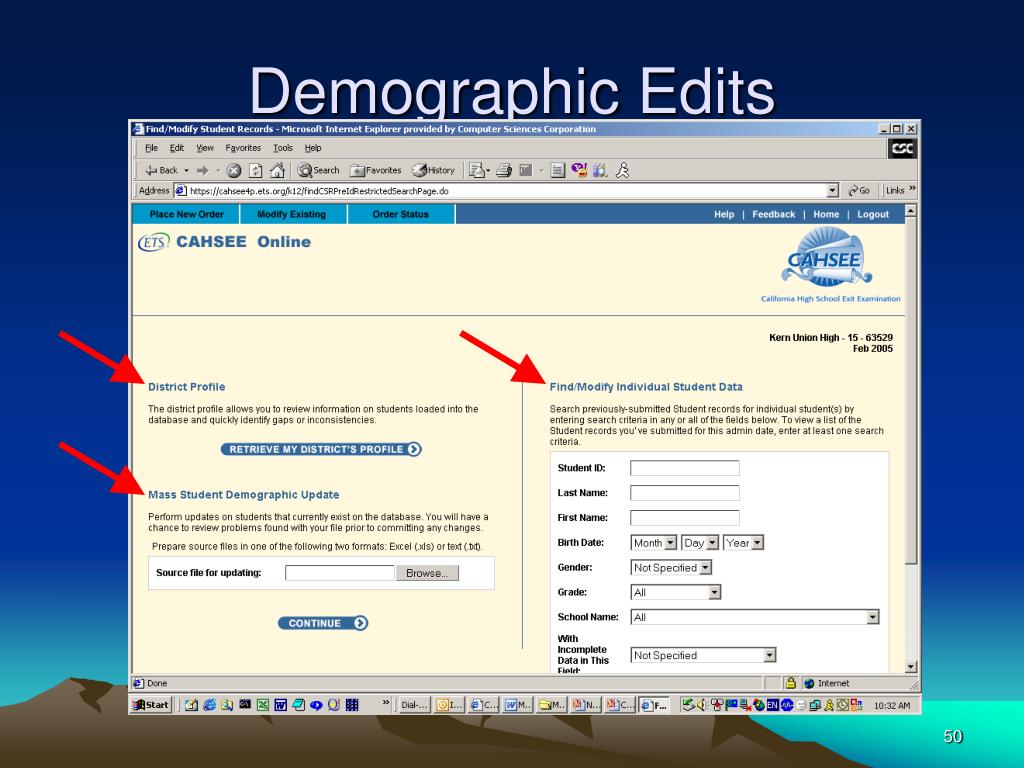Click the Back arrow in browser toolbar
1024x768 pixels.
(161, 170)
